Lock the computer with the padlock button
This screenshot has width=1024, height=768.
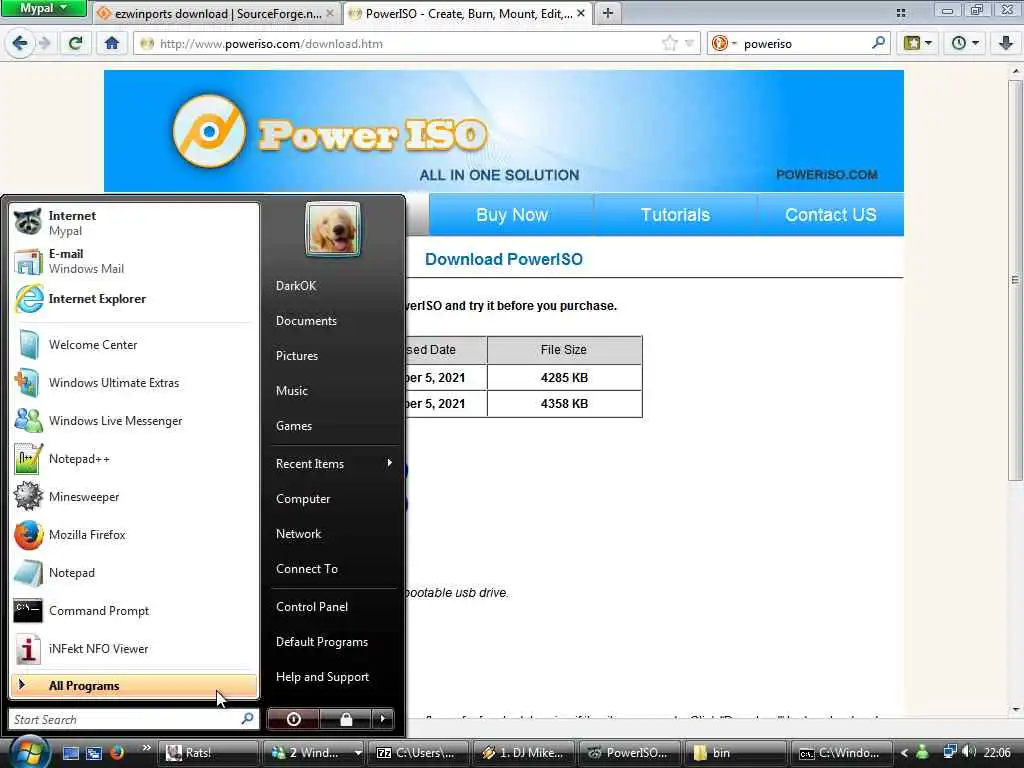(345, 719)
